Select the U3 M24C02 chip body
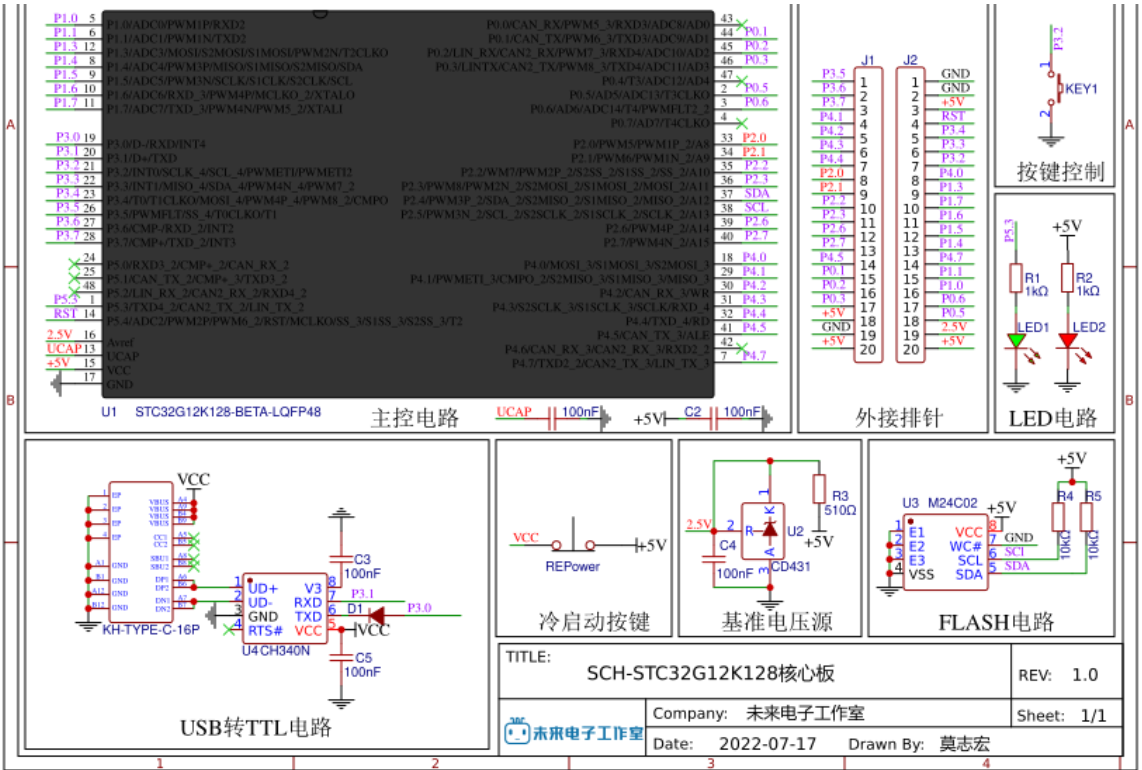 pos(946,552)
